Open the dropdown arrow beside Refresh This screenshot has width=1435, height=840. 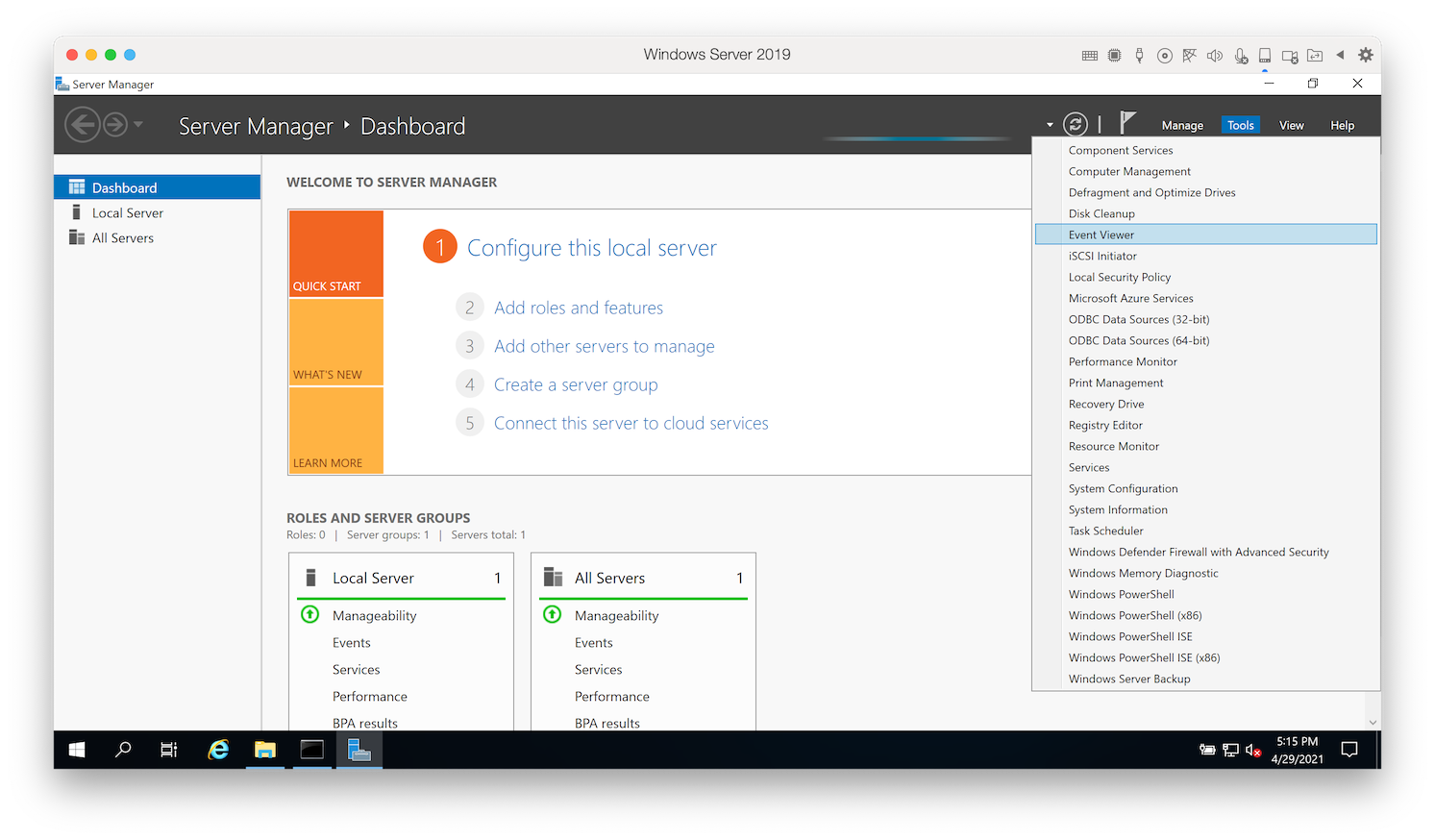(1050, 125)
